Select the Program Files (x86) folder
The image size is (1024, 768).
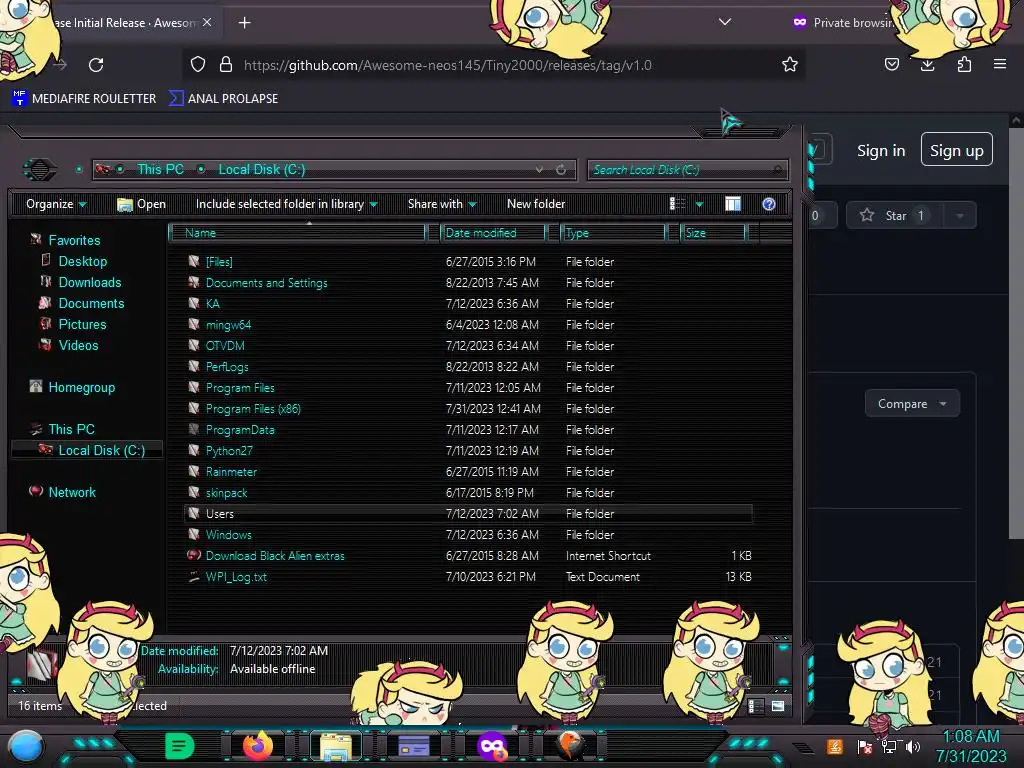pos(253,409)
